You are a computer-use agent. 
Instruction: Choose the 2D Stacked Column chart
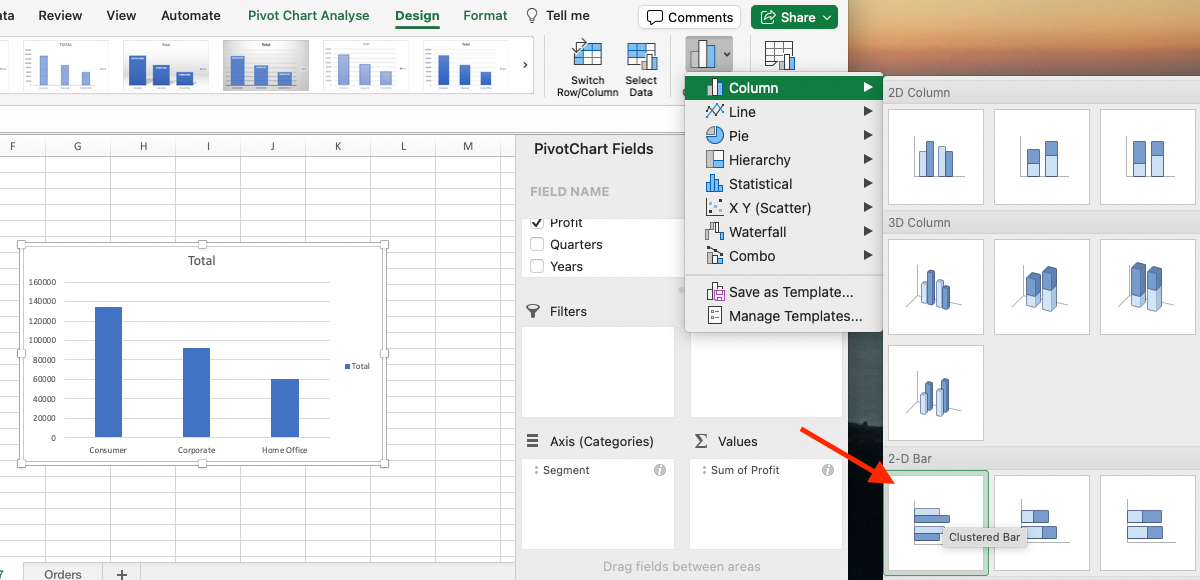point(1042,157)
